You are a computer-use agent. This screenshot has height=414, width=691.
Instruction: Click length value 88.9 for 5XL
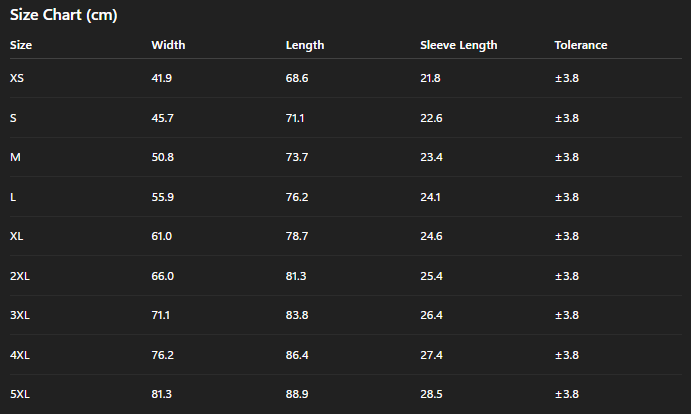297,394
